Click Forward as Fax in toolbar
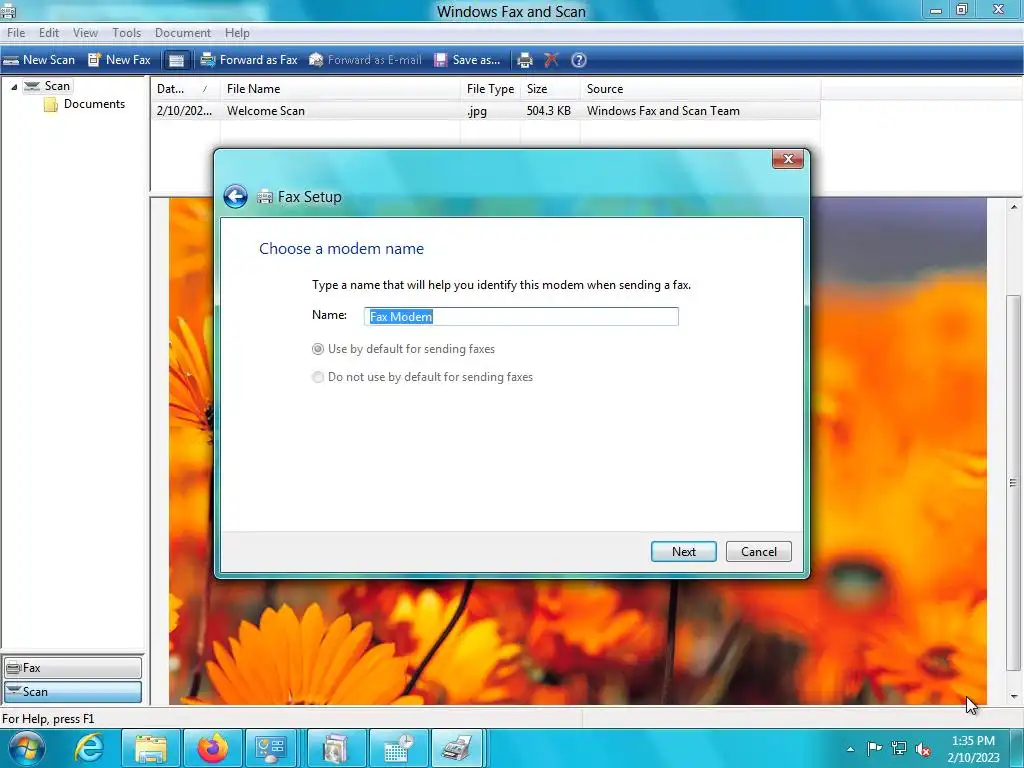Viewport: 1024px width, 768px height. click(249, 60)
